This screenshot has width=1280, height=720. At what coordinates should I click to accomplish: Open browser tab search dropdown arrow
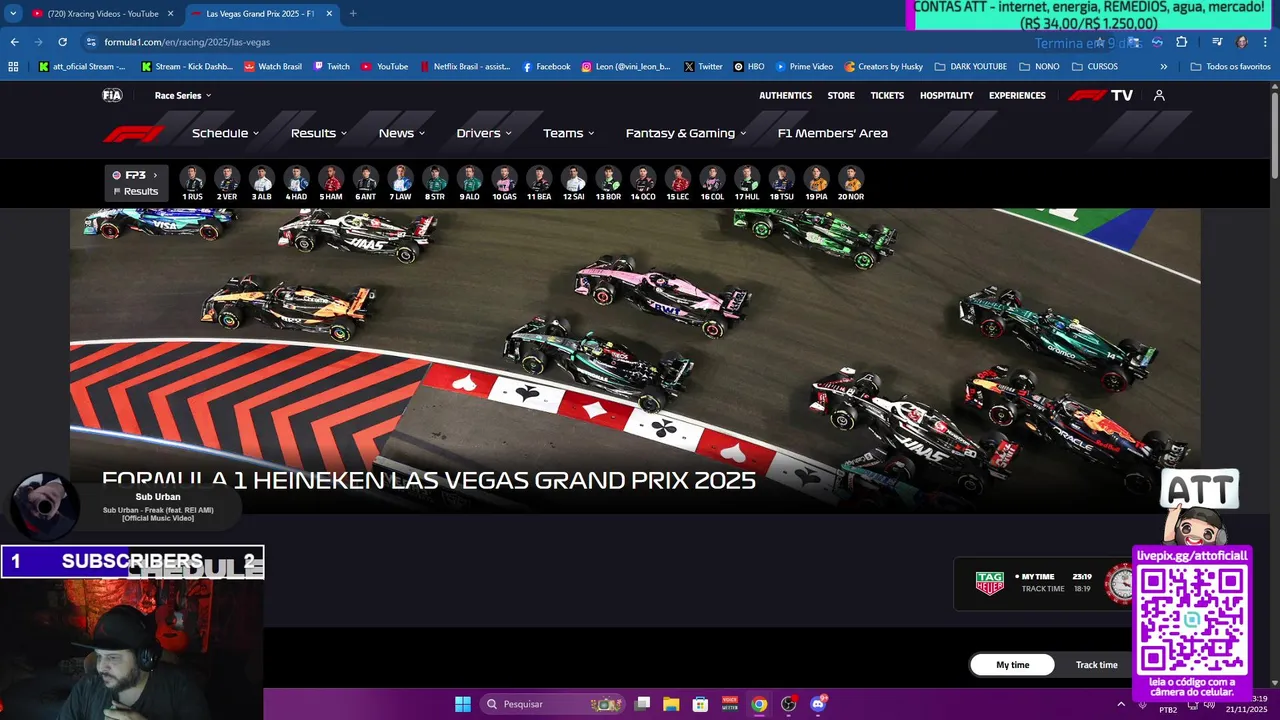tap(13, 13)
